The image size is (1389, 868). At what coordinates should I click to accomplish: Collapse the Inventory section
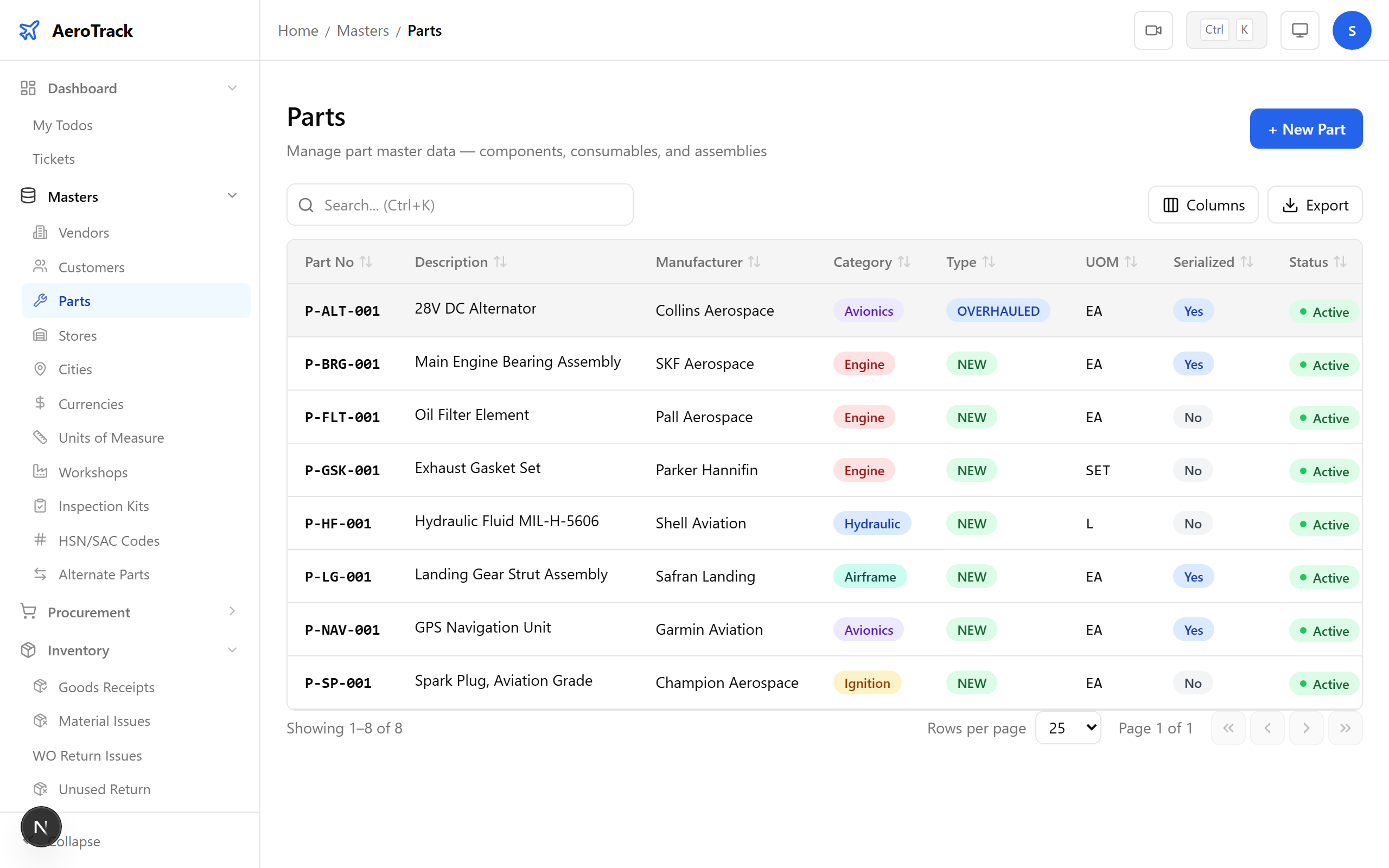click(232, 650)
